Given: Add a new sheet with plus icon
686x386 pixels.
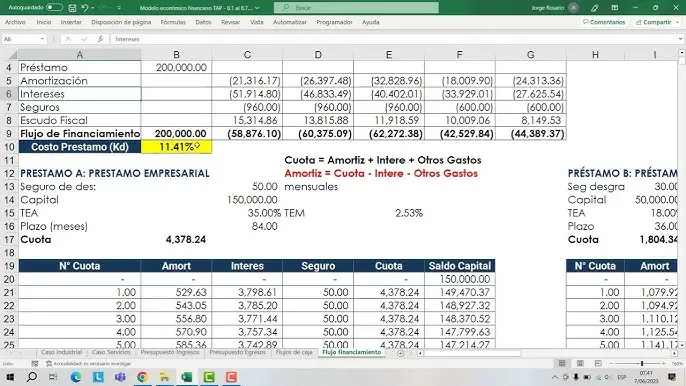Looking at the screenshot, I should 400,353.
